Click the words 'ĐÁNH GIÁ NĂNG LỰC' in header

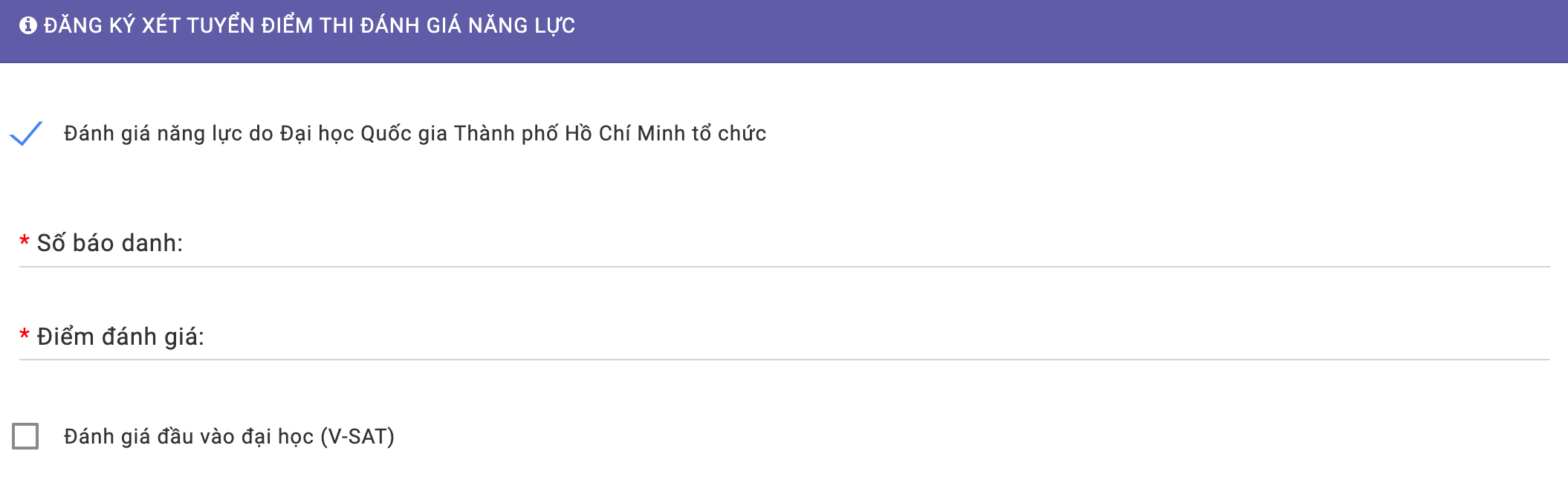(467, 26)
